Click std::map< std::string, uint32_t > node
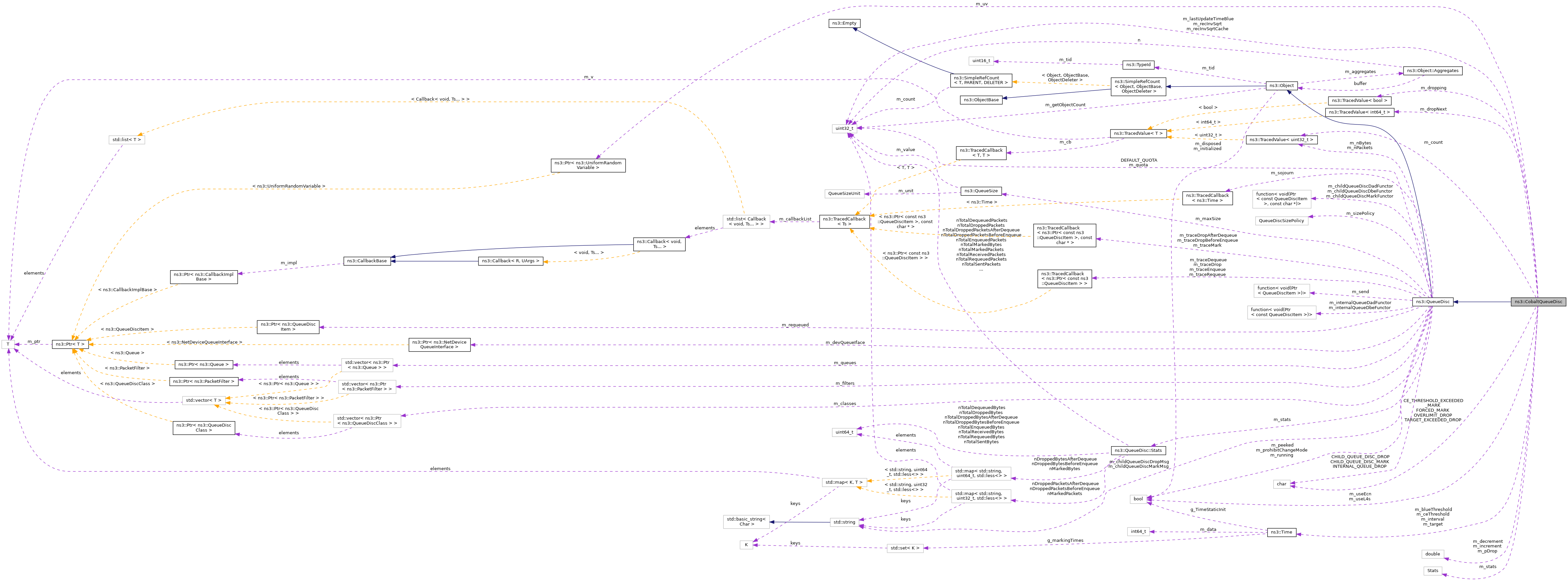Viewport: 1568px width, 581px height. click(981, 496)
